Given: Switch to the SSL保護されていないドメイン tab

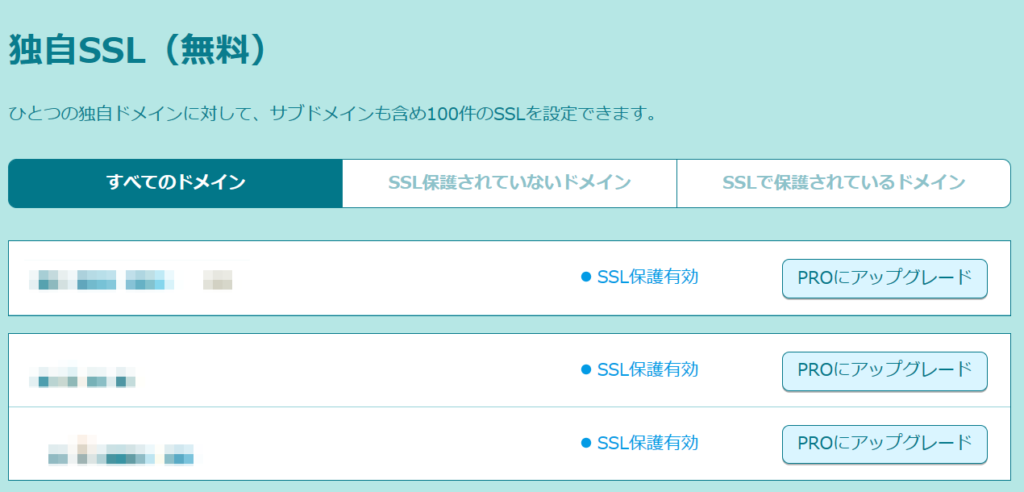Looking at the screenshot, I should (509, 182).
